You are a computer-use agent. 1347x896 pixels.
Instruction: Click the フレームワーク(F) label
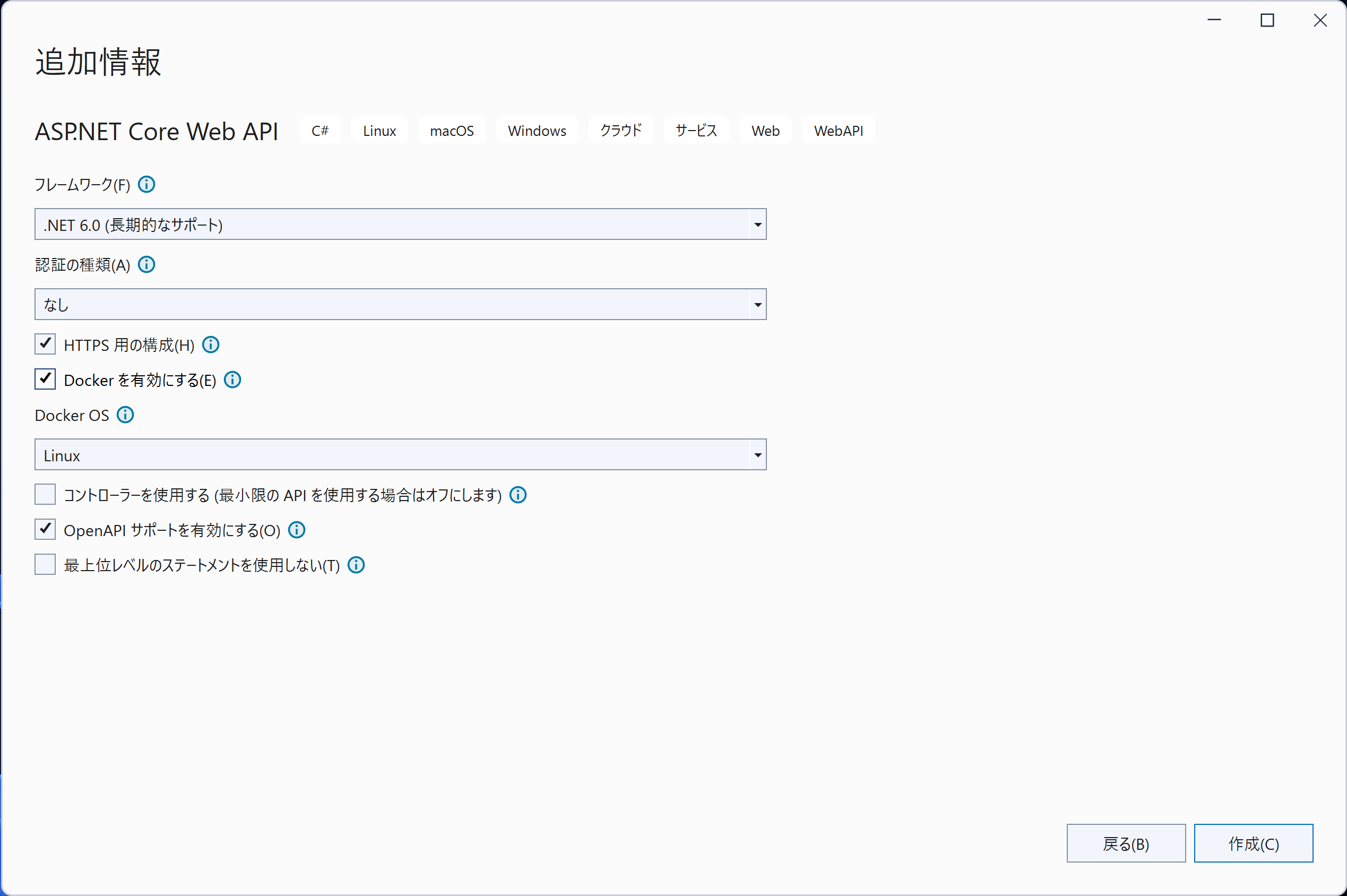coord(82,185)
